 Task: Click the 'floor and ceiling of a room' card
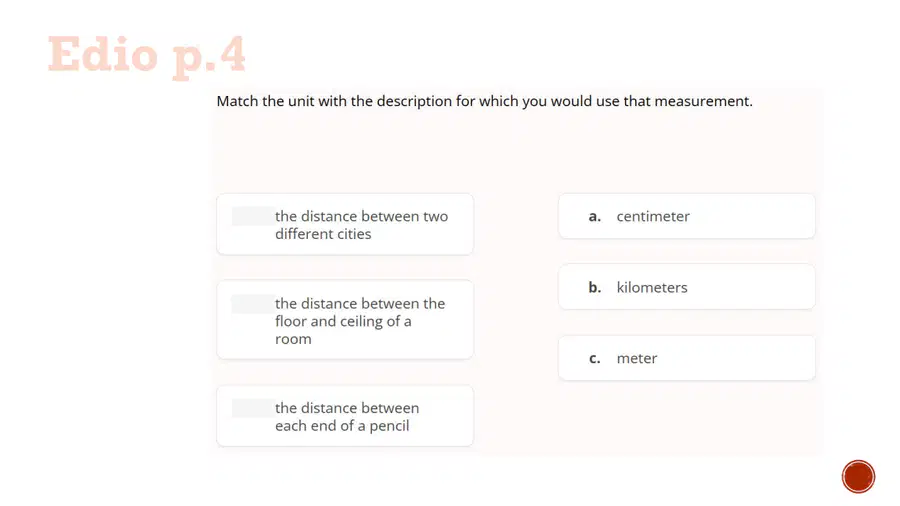[x=345, y=320]
